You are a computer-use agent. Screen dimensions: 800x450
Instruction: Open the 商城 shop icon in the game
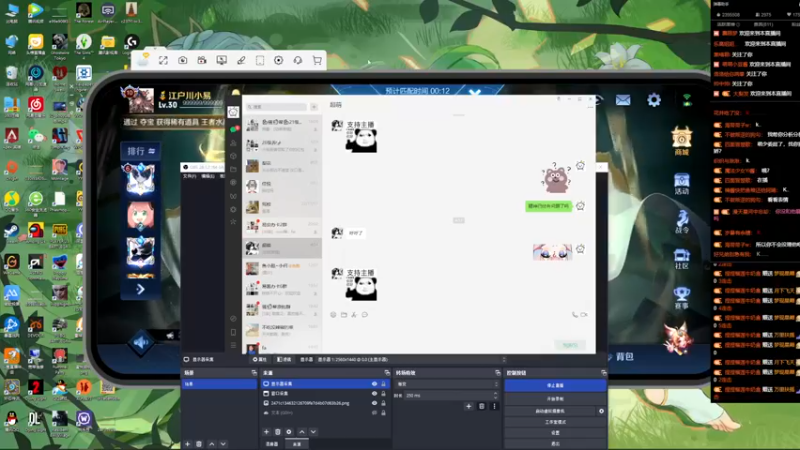(x=682, y=141)
